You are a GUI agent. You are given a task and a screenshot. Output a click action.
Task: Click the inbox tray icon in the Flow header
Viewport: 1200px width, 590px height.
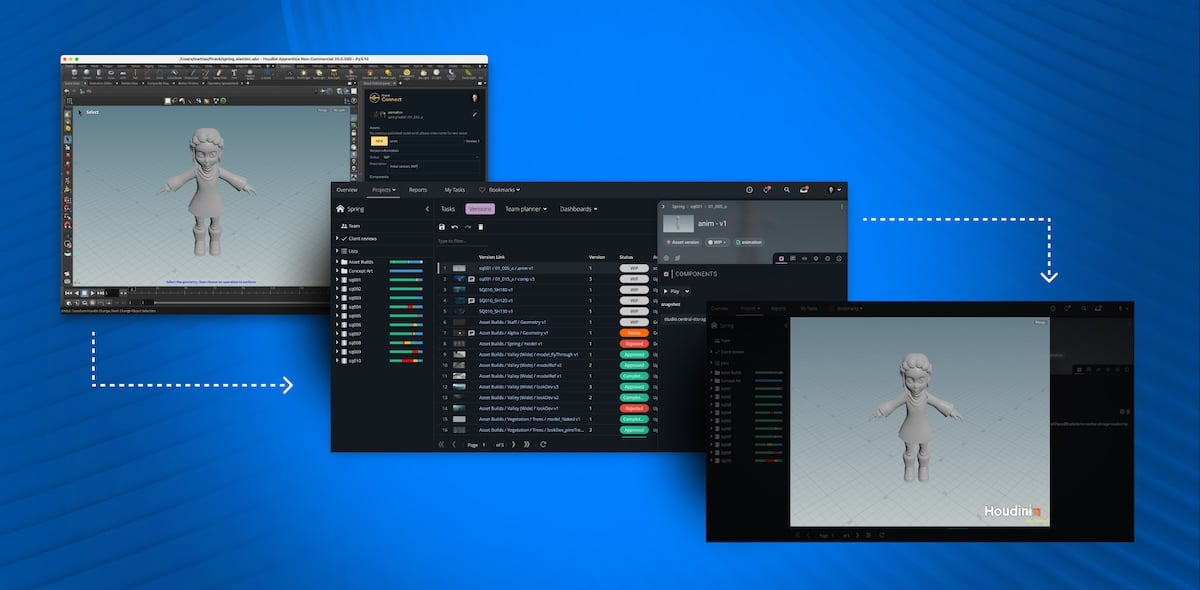tap(805, 190)
